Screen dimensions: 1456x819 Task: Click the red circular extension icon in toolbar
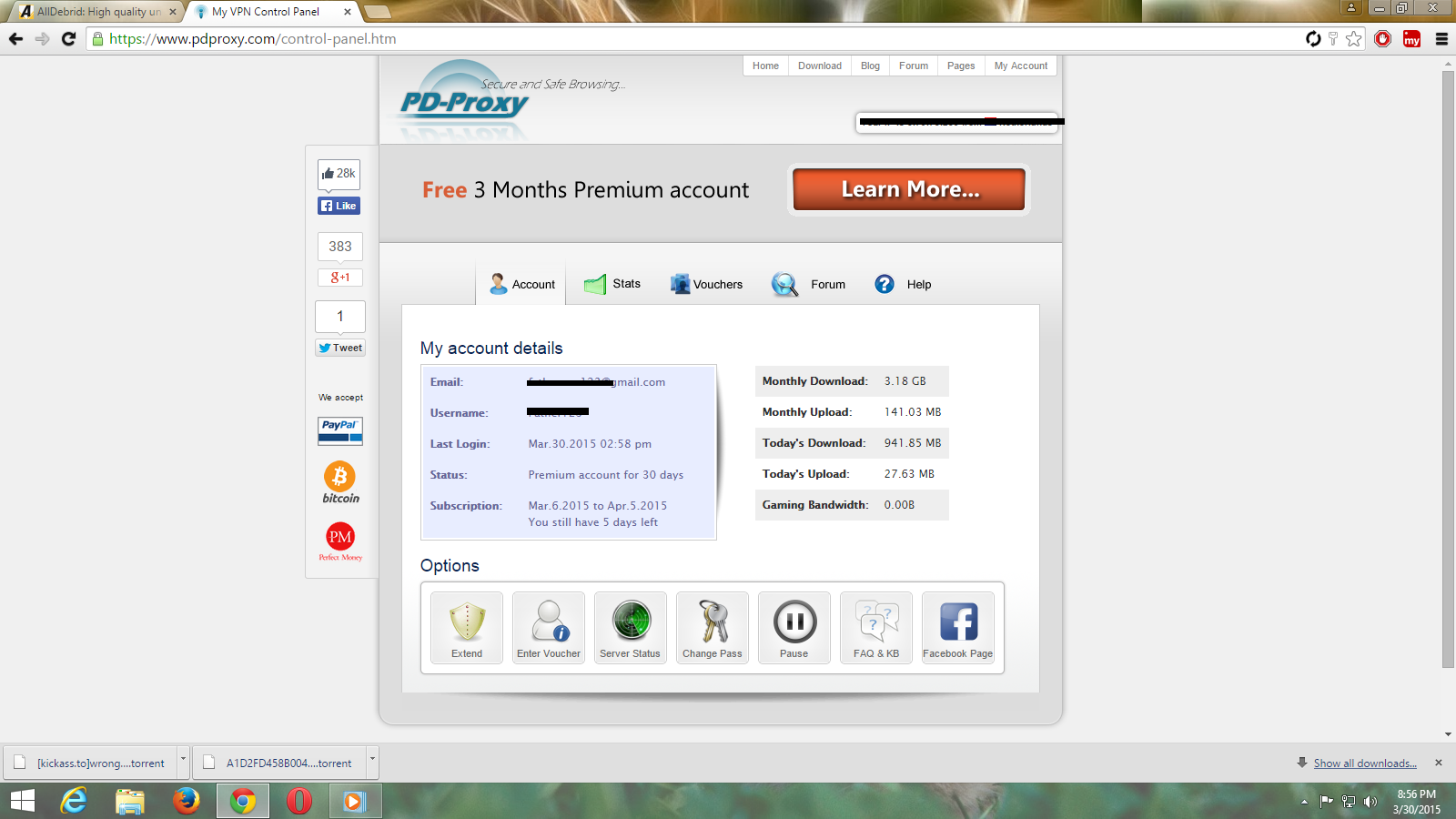click(1383, 38)
